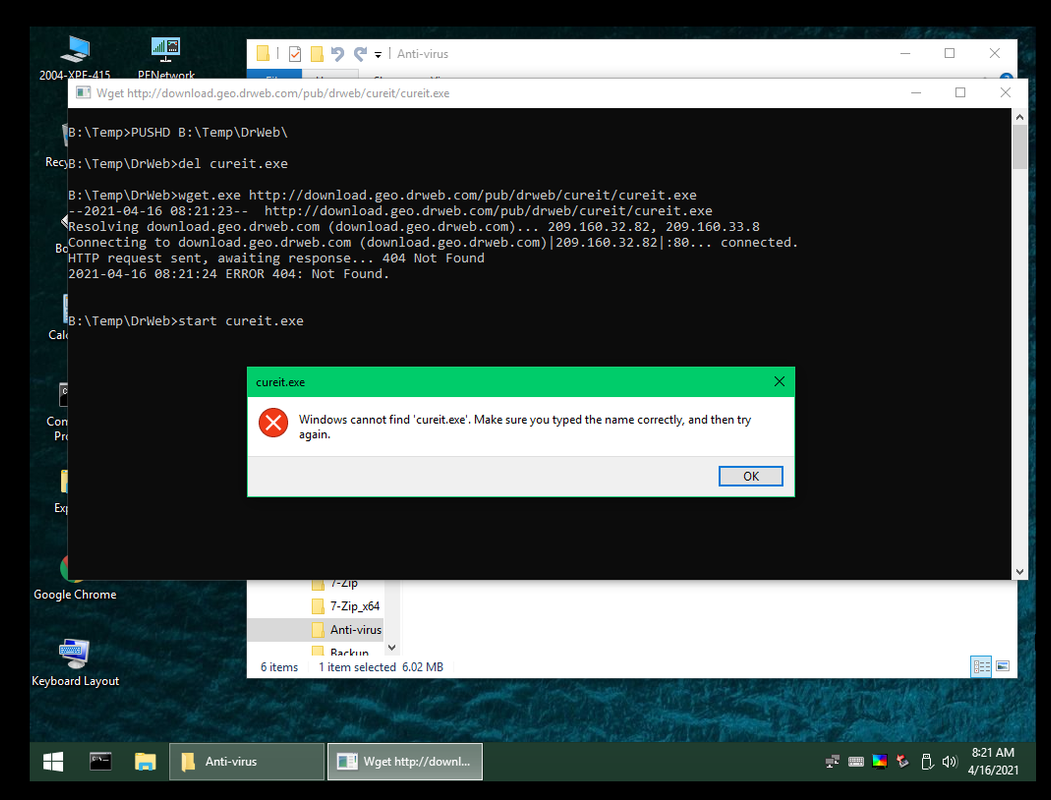Open the command prompt taskbar icon
The height and width of the screenshot is (800, 1051).
[101, 761]
